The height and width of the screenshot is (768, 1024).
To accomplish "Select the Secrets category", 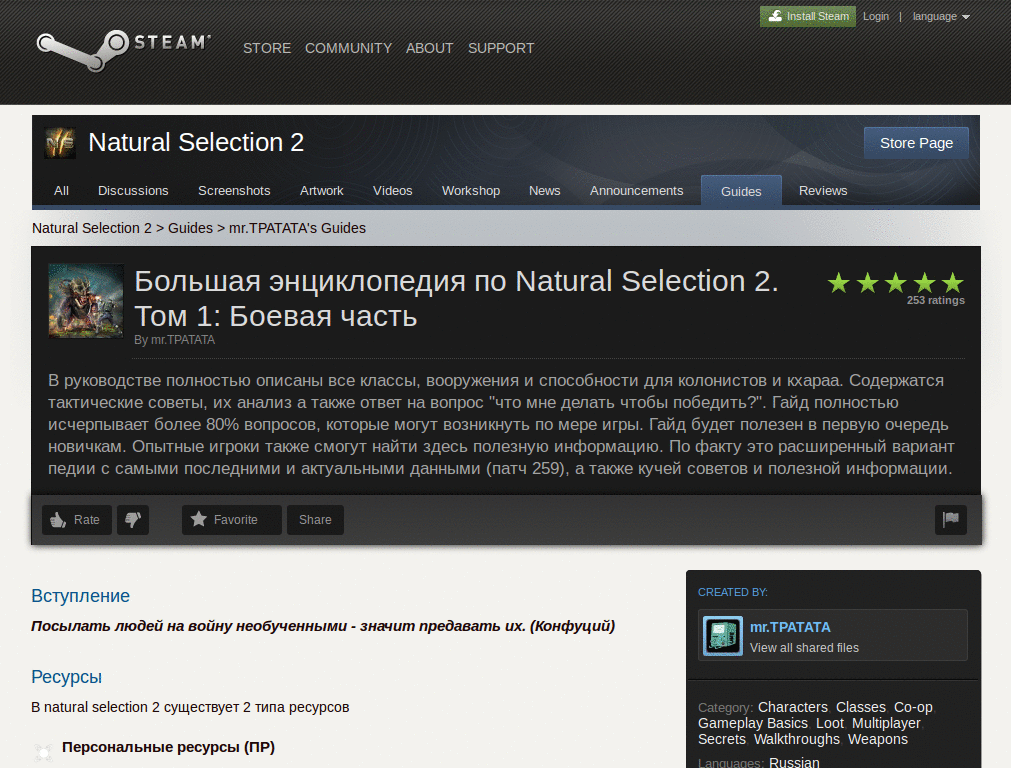I will (722, 739).
